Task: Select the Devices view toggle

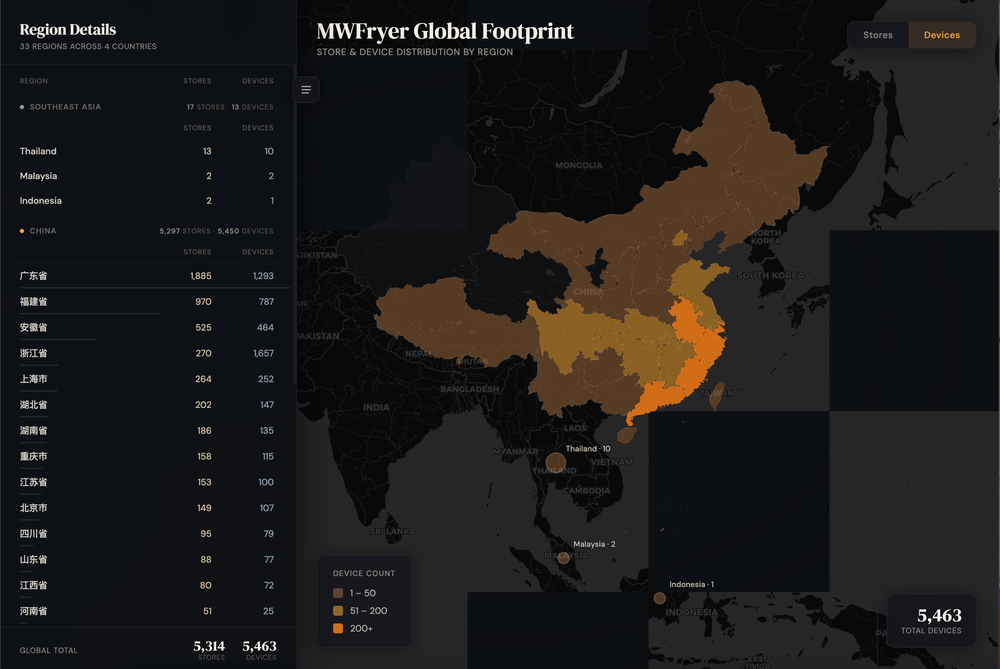Action: click(x=941, y=35)
